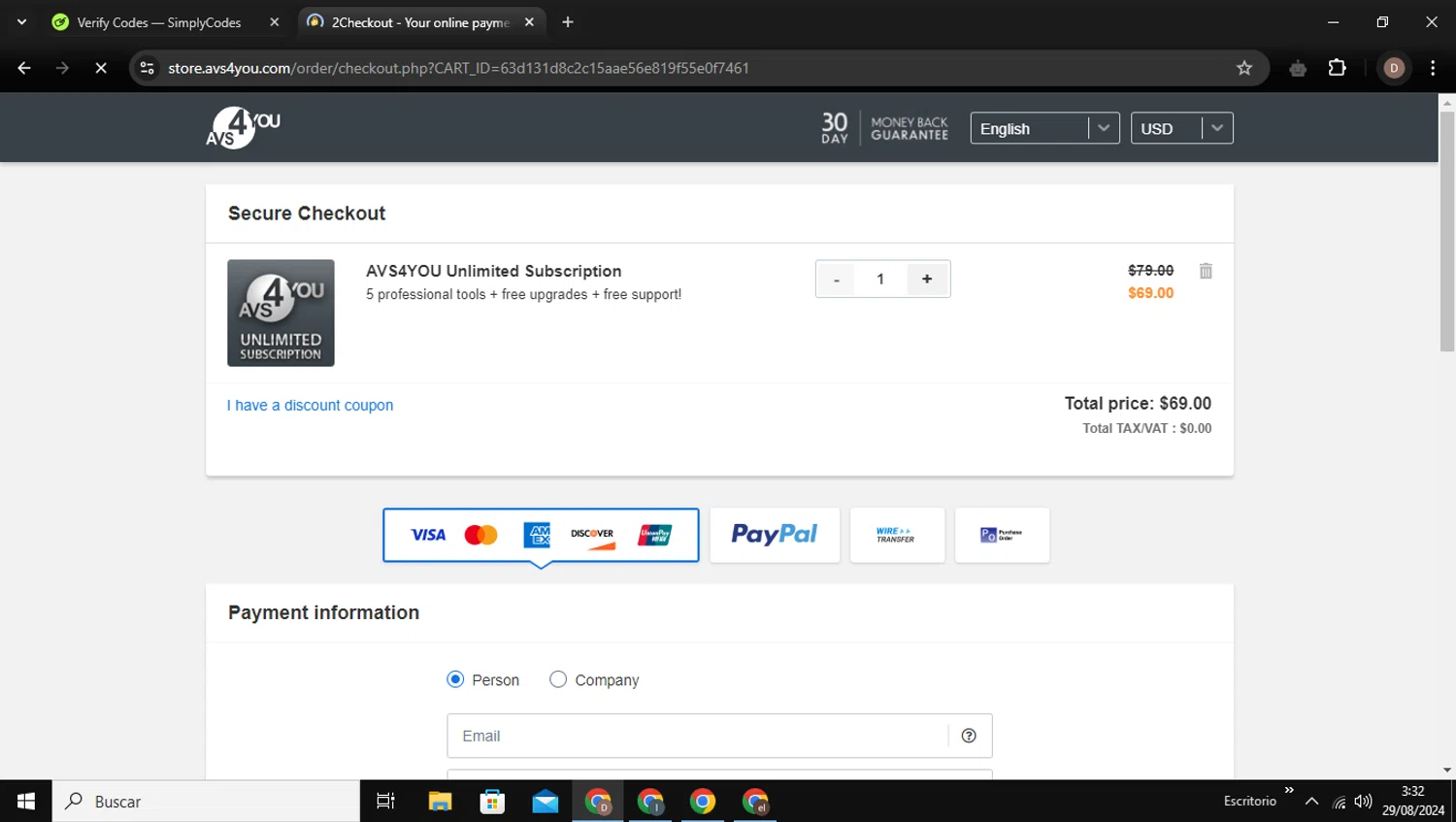Bookmark this page with the star
Viewport: 1456px width, 822px height.
(x=1244, y=68)
